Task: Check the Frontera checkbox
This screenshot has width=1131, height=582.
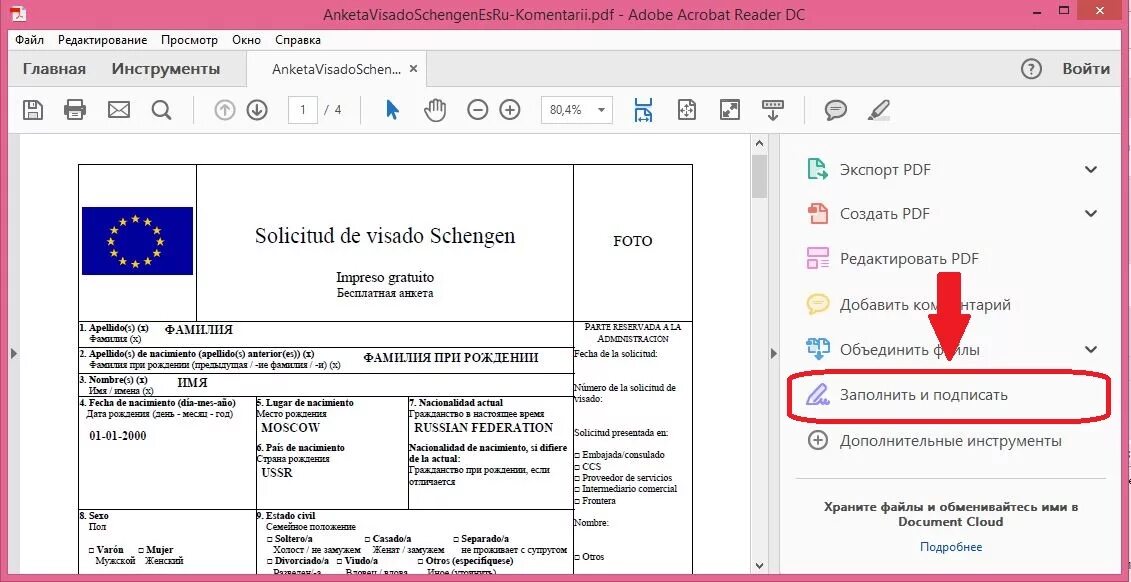Action: (577, 501)
